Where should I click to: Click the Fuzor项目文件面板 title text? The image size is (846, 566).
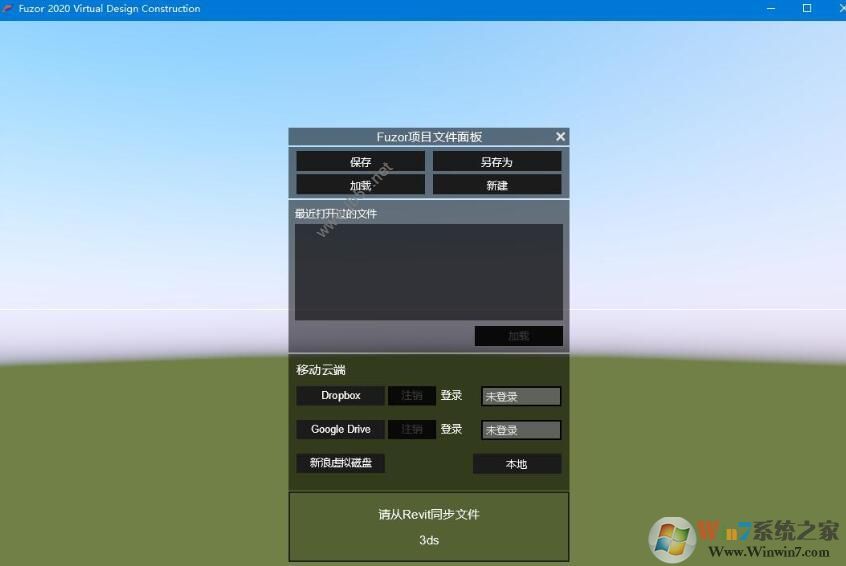429,137
